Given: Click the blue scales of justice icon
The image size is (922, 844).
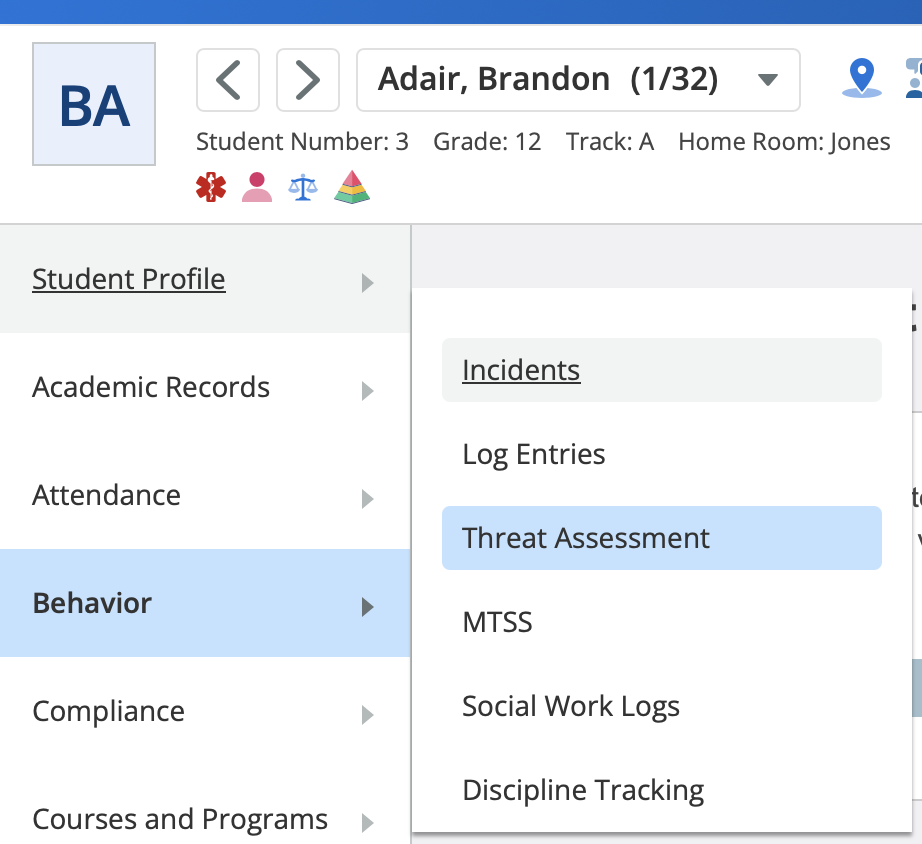Looking at the screenshot, I should 303,187.
